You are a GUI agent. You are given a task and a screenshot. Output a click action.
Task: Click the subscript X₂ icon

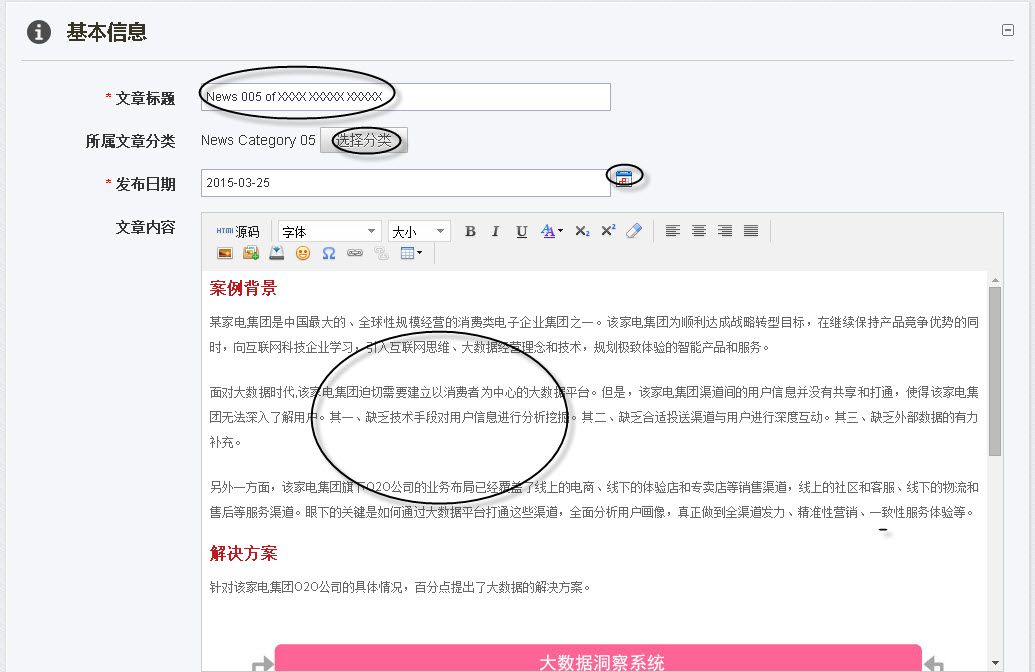582,231
